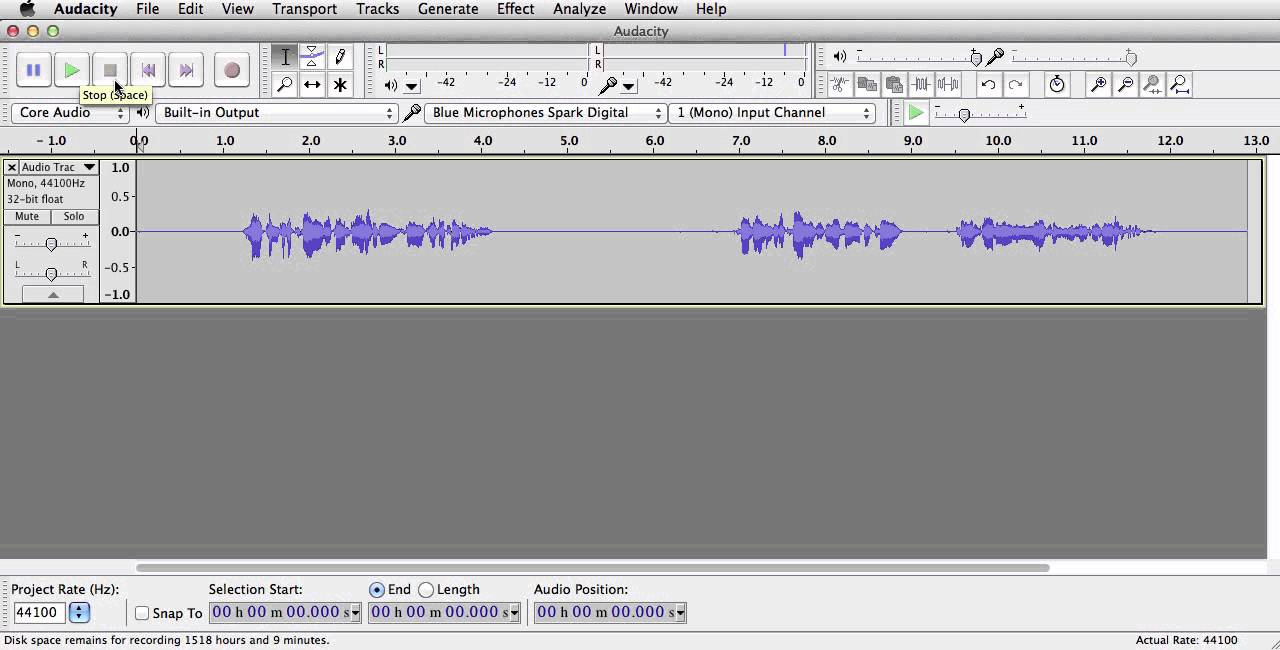
Task: Open the 1 (Mono) Input Channel dropdown
Action: (x=772, y=113)
